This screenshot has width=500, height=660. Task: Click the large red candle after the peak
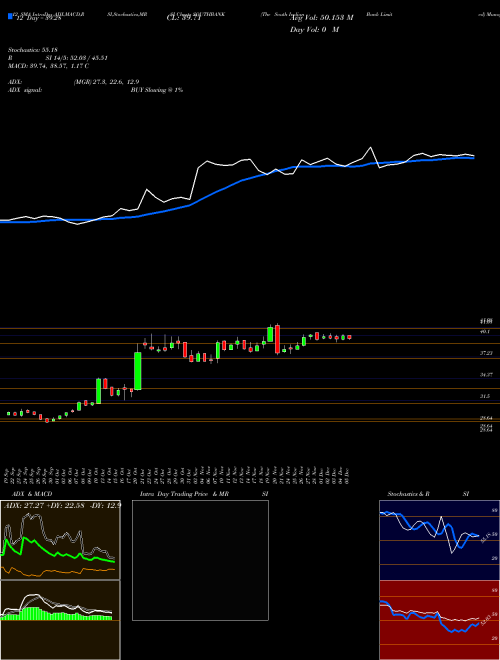tap(277, 339)
